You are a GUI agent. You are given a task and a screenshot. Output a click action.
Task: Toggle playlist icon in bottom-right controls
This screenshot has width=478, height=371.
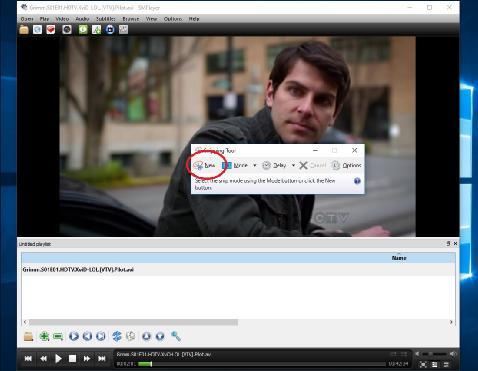(435, 364)
